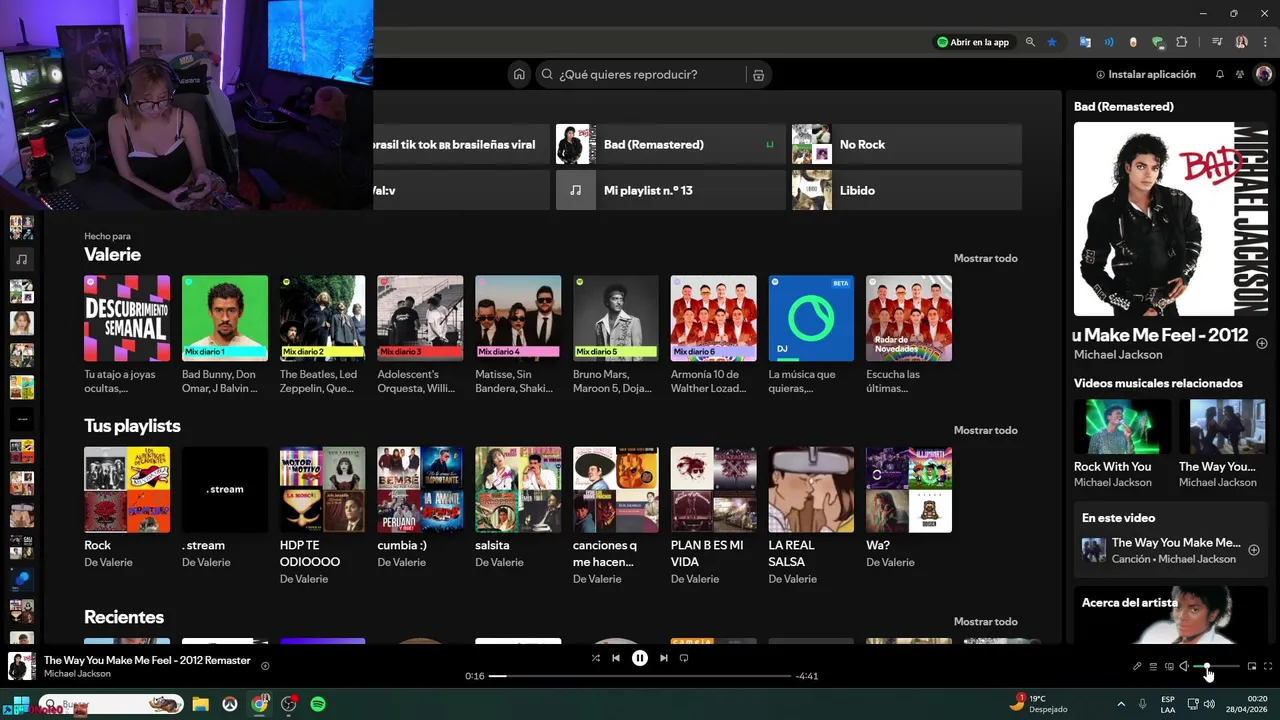
Task: Open the lyrics microphone icon
Action: tap(1137, 666)
